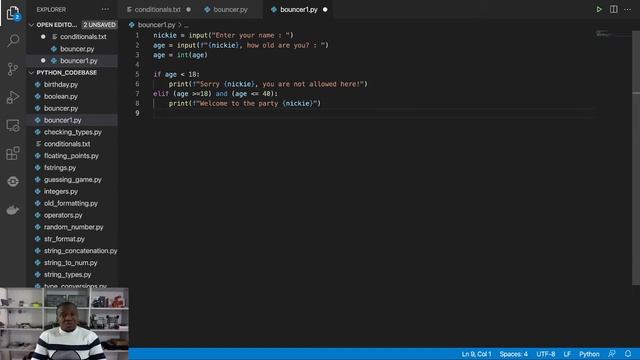Open guessing_game.py file
This screenshot has height=360, width=640.
point(73,179)
